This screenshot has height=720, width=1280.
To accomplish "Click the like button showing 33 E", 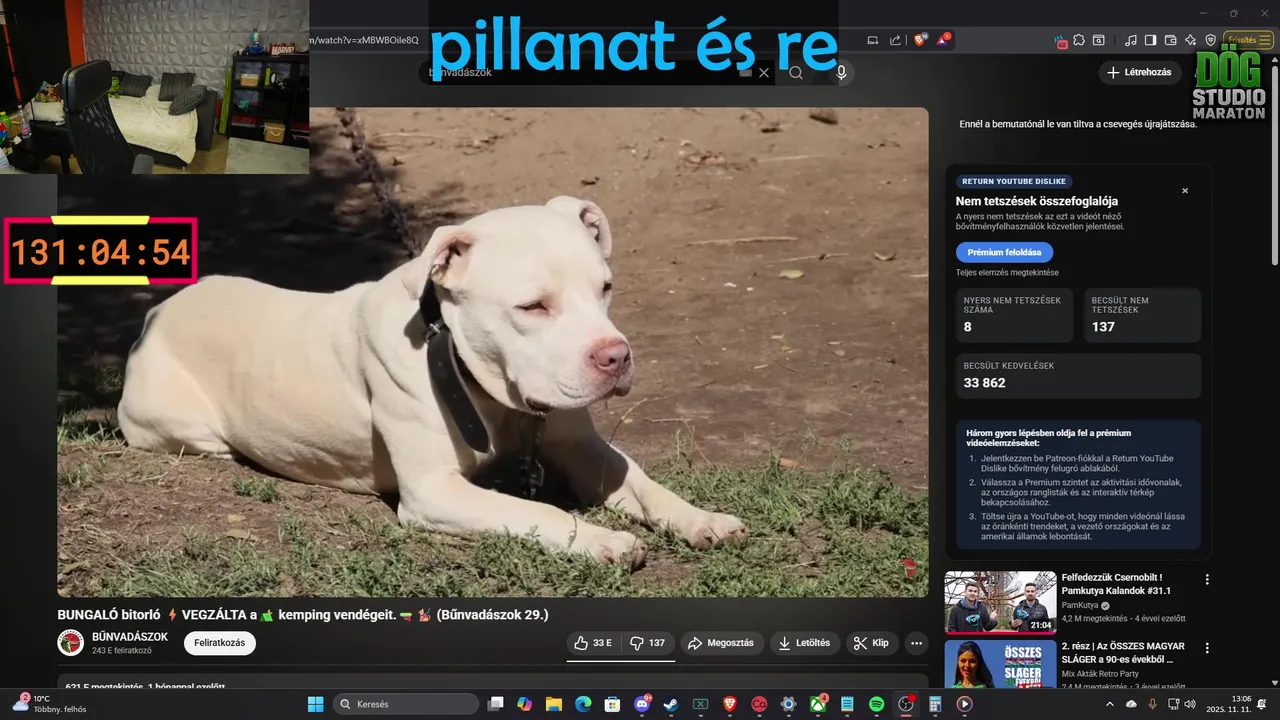I will [593, 643].
